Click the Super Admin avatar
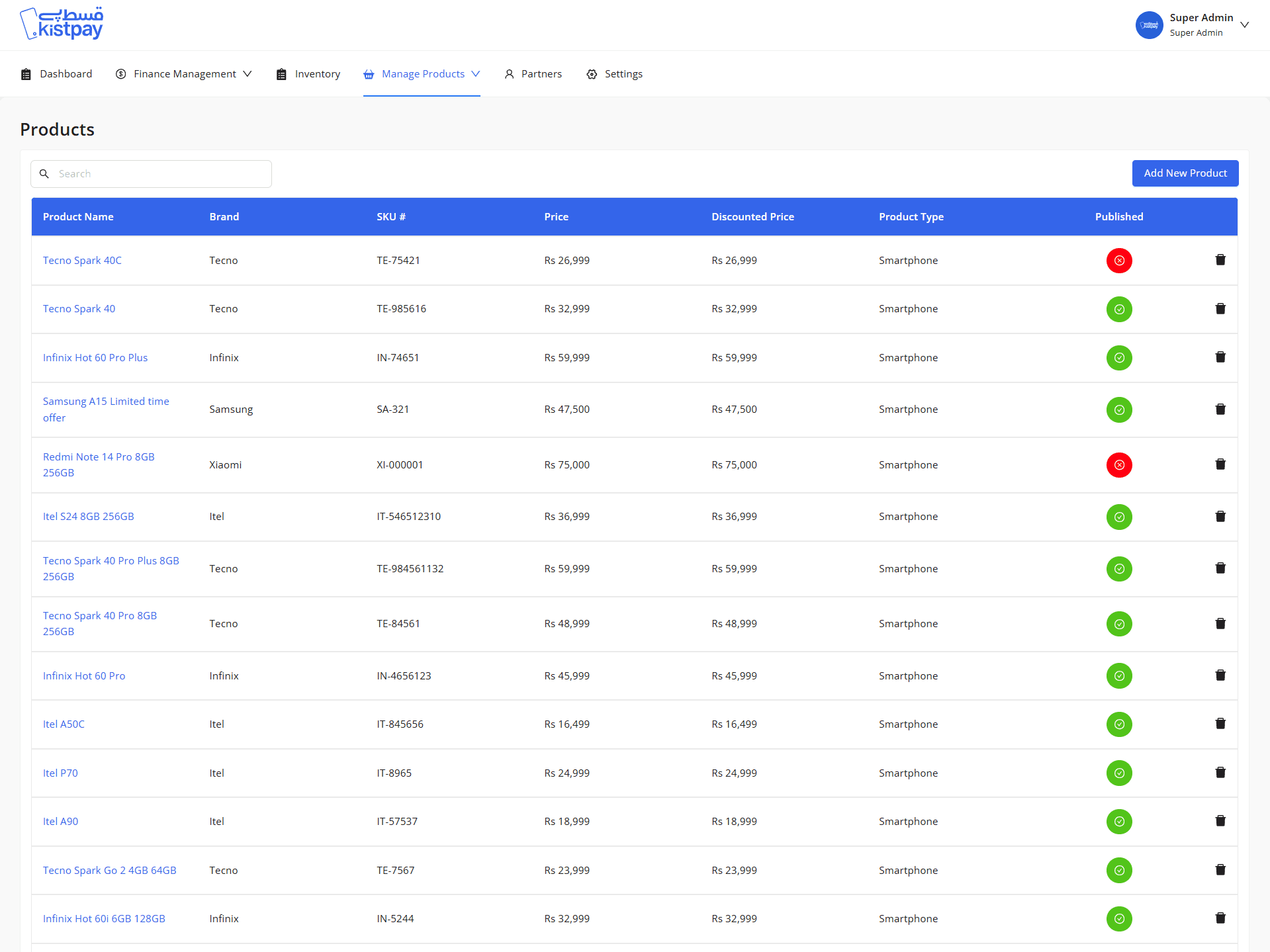The height and width of the screenshot is (952, 1270). click(1149, 25)
